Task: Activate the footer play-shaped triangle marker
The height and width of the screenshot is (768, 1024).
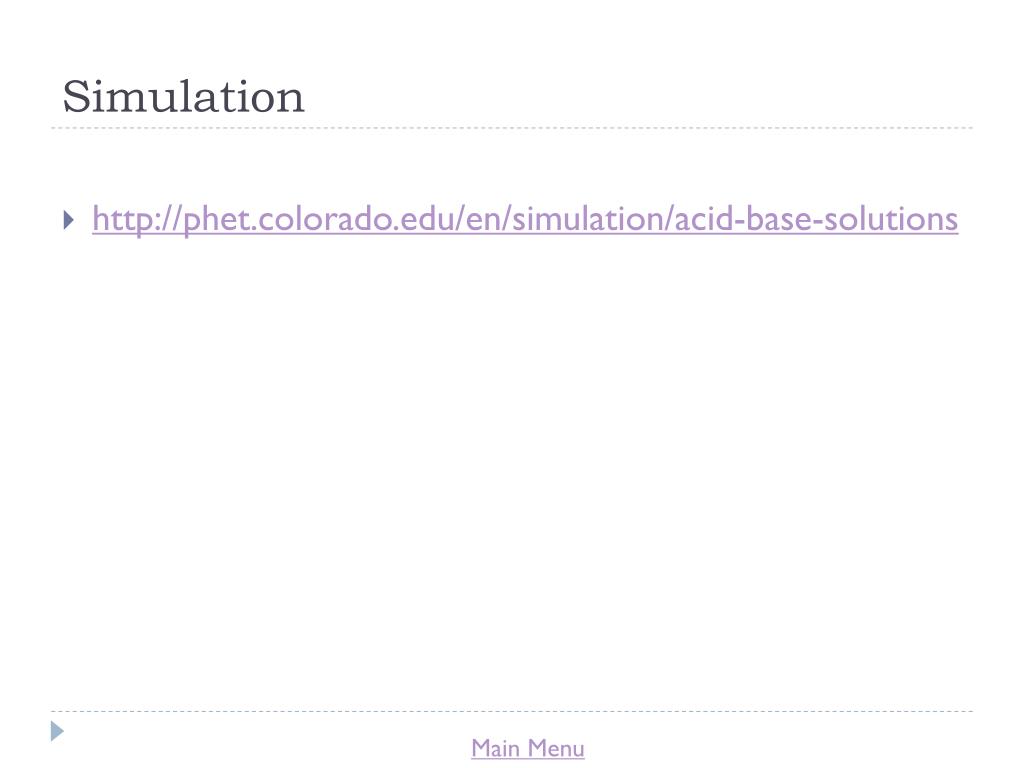Action: 57,731
